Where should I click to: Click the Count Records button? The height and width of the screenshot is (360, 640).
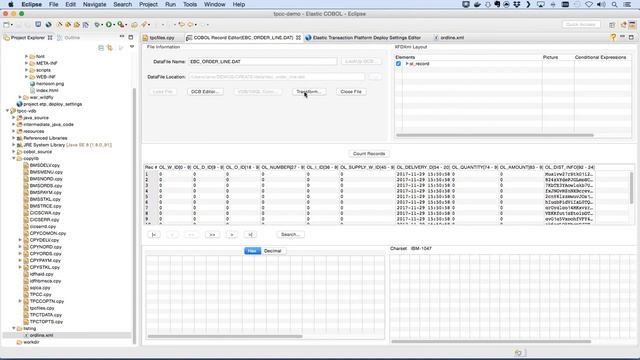pos(369,153)
